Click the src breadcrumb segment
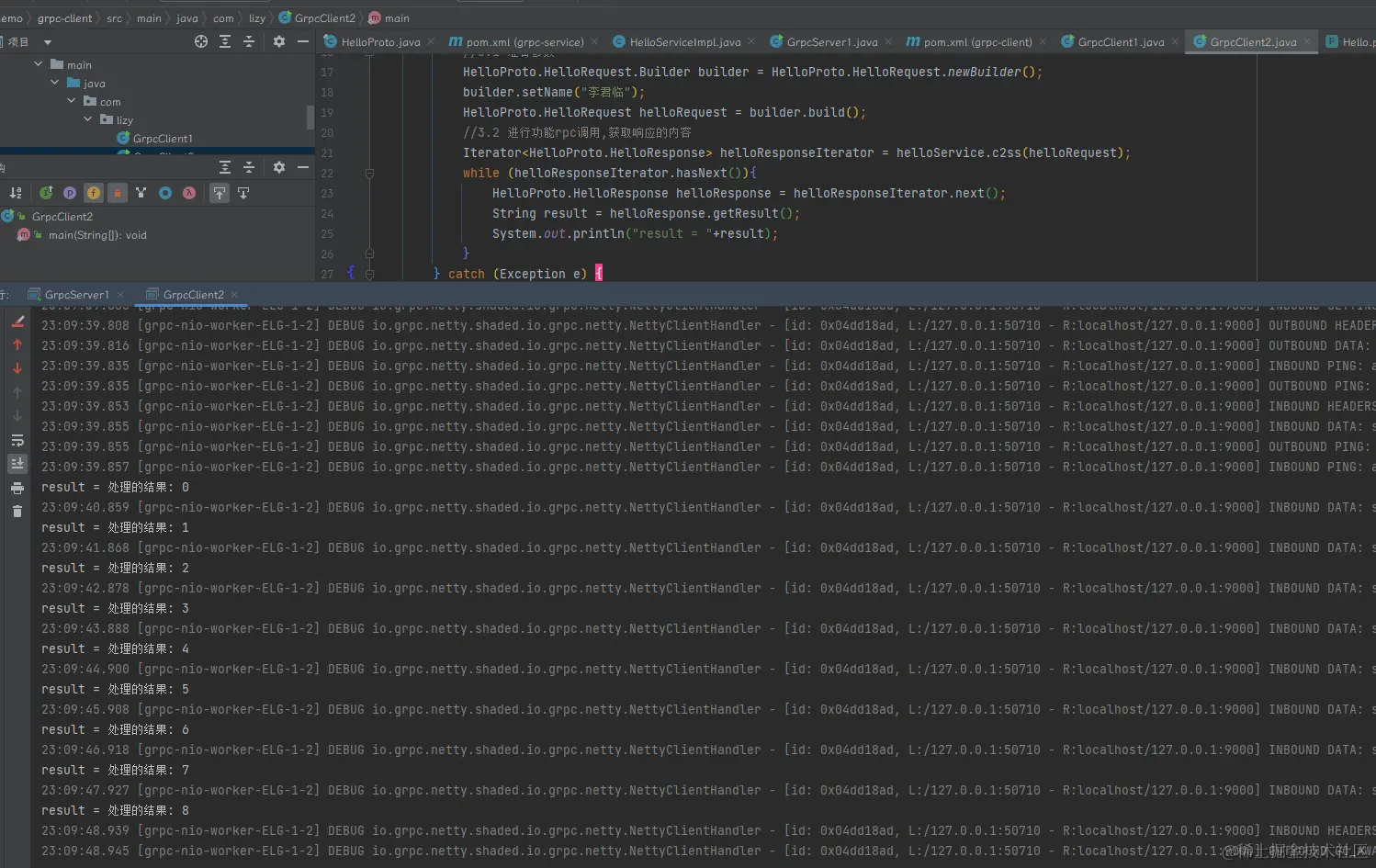 (x=114, y=18)
